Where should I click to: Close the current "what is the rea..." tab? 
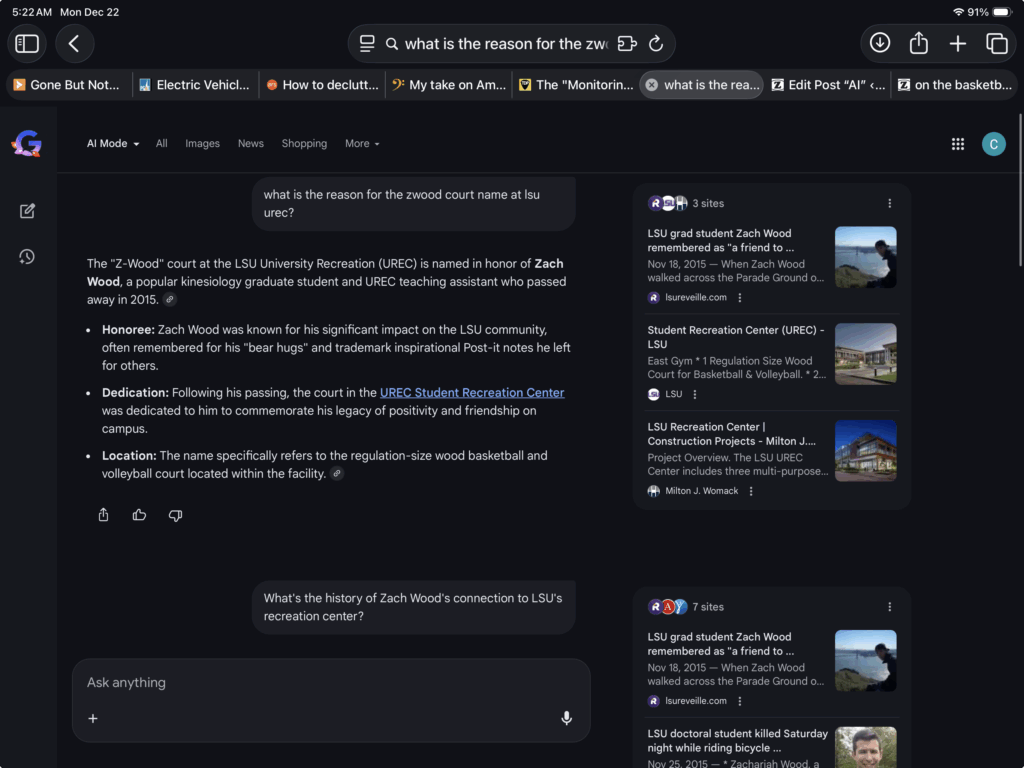[x=652, y=85]
